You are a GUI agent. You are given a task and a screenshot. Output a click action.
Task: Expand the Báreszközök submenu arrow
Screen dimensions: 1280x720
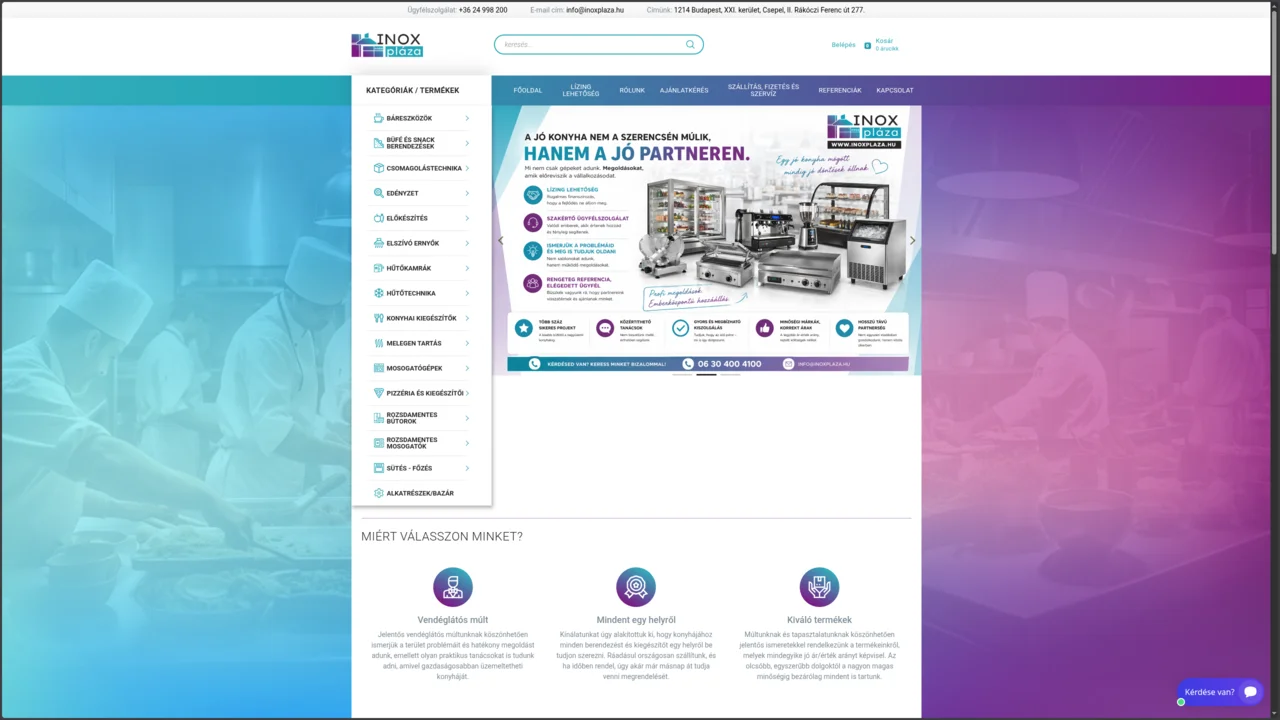tap(467, 118)
